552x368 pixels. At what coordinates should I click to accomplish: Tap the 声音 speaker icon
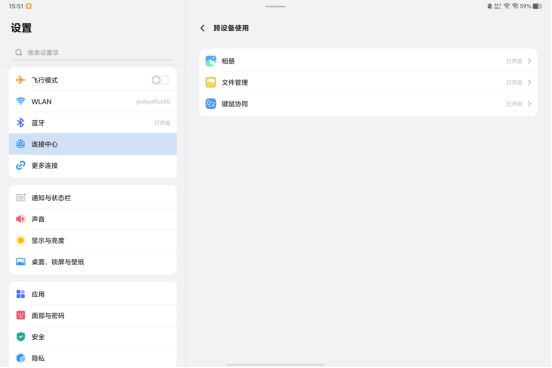point(20,219)
